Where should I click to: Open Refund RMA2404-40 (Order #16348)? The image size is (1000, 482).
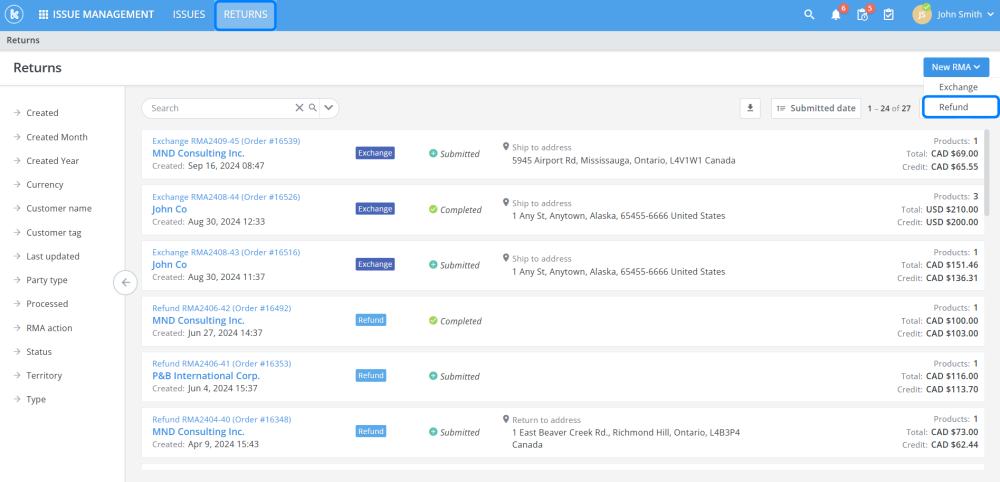[221, 420]
